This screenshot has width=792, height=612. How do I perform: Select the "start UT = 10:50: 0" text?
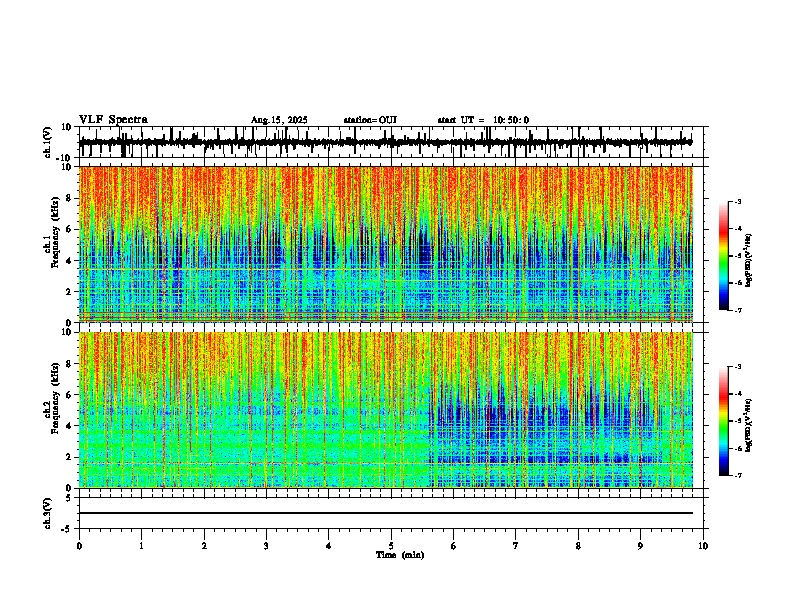coord(483,120)
